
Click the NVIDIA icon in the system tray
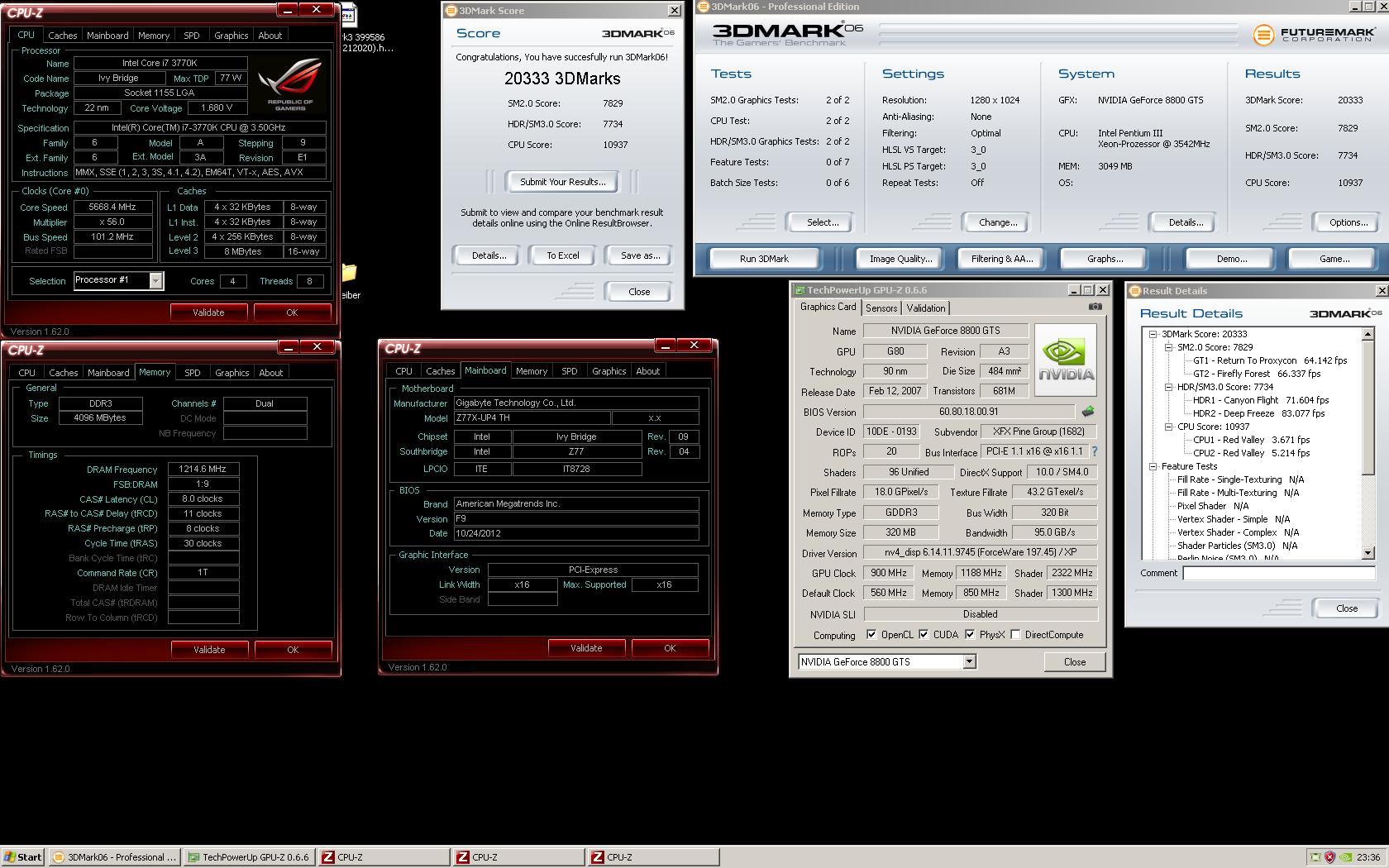click(1345, 857)
